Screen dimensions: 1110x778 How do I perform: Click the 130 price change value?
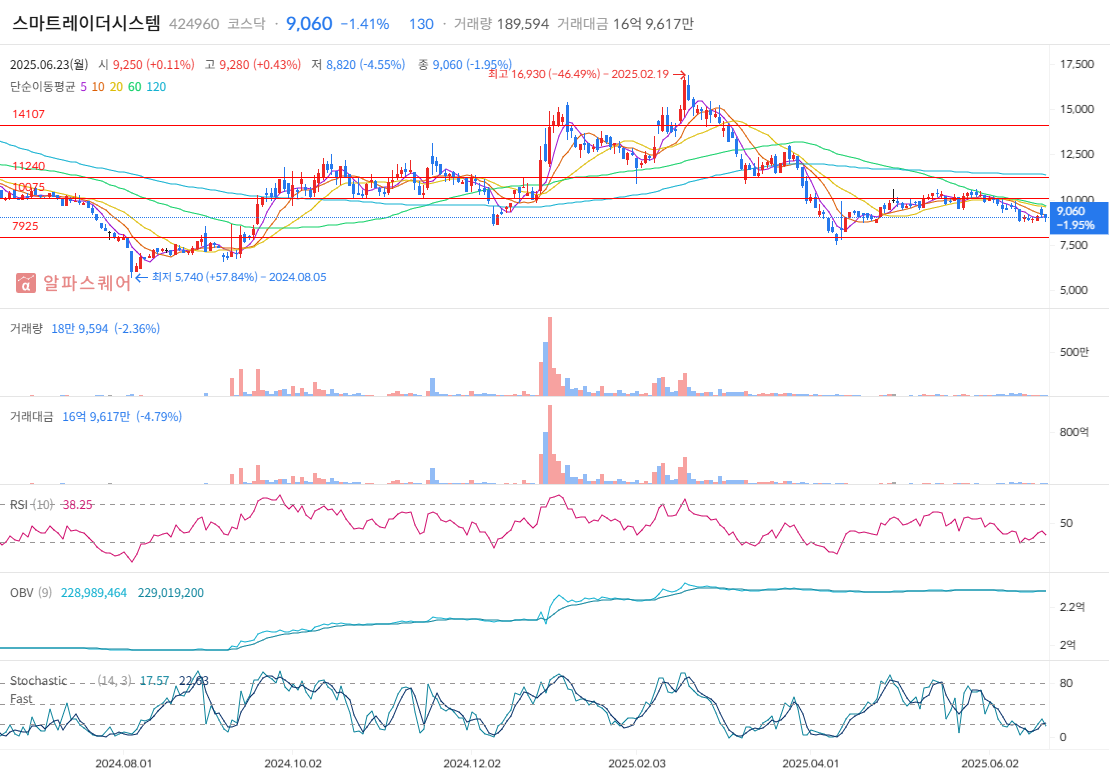point(421,24)
